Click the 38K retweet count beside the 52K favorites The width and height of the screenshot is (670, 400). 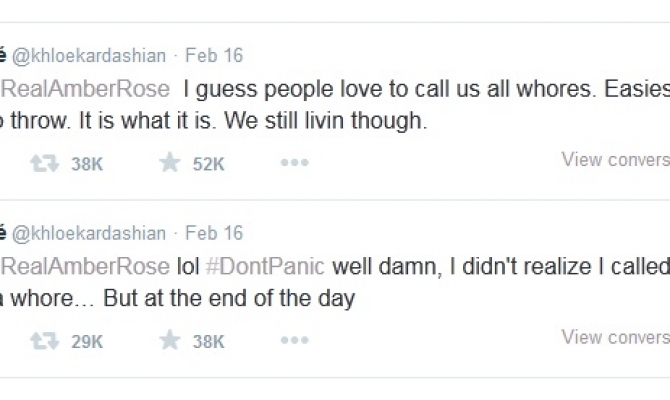pos(87,164)
